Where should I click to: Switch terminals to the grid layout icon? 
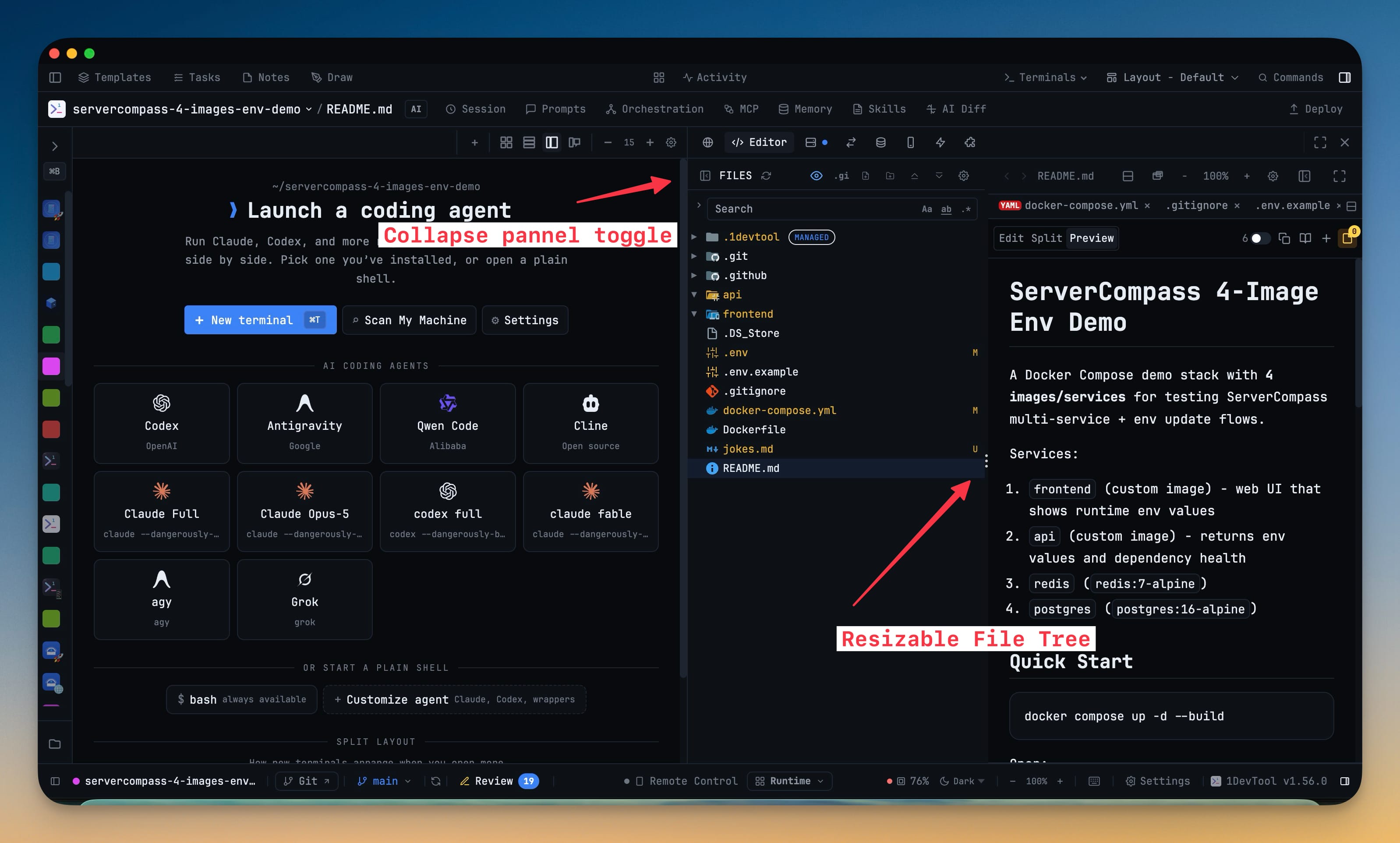point(506,142)
